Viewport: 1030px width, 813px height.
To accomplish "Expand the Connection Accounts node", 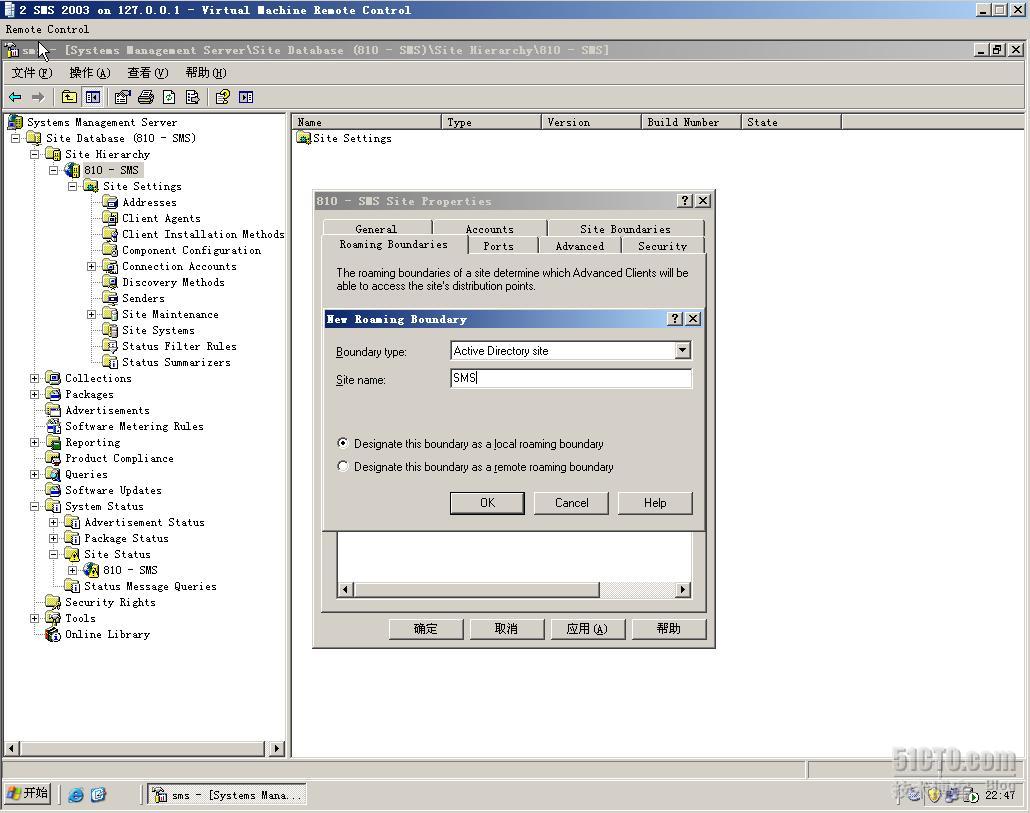I will coord(92,267).
